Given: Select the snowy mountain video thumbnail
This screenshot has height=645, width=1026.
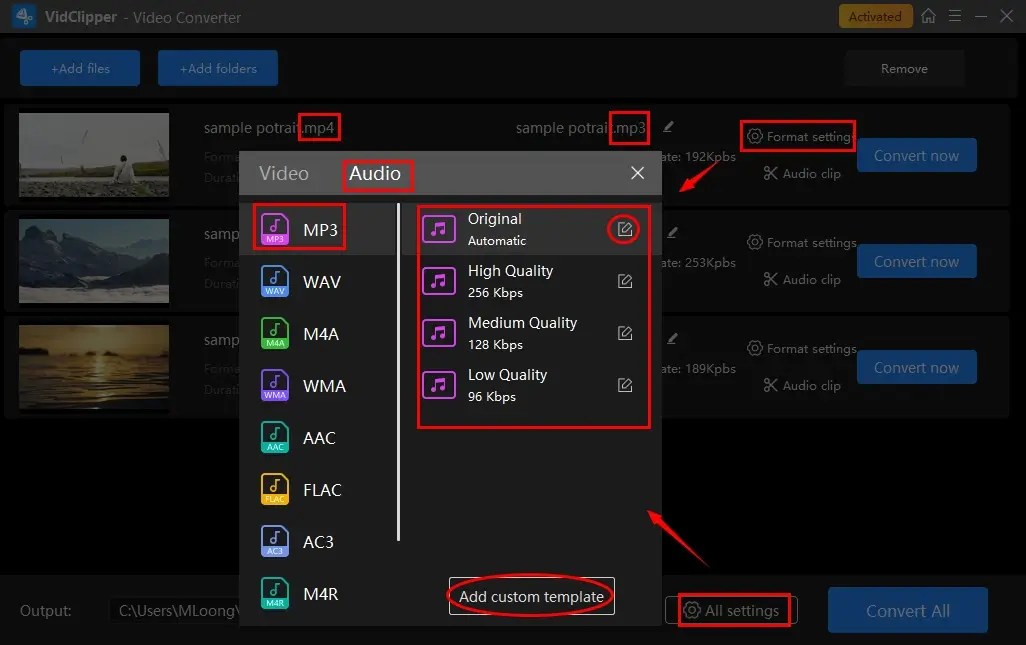Looking at the screenshot, I should point(94,260).
